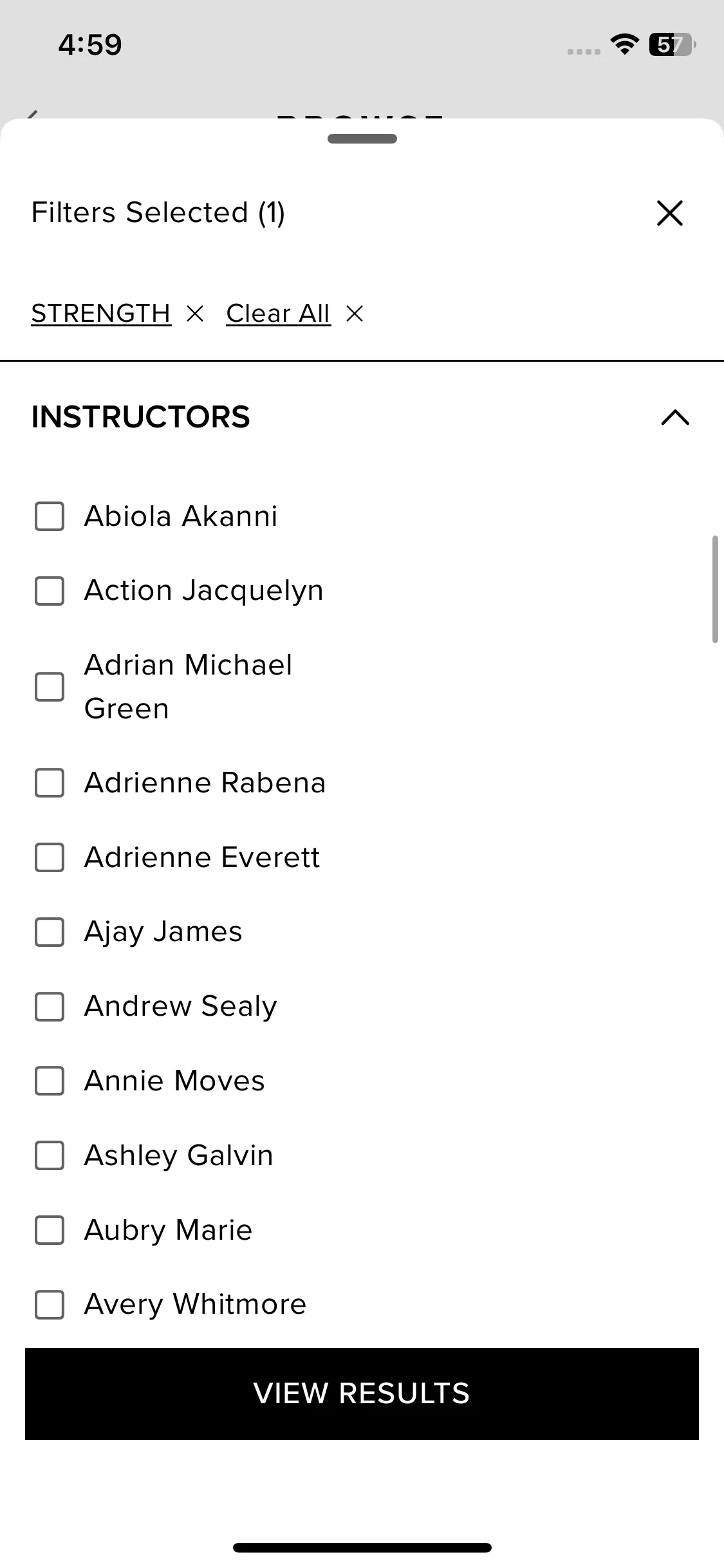Tap the X icon beside Clear All
Viewport: 724px width, 1568px height.
pos(355,313)
